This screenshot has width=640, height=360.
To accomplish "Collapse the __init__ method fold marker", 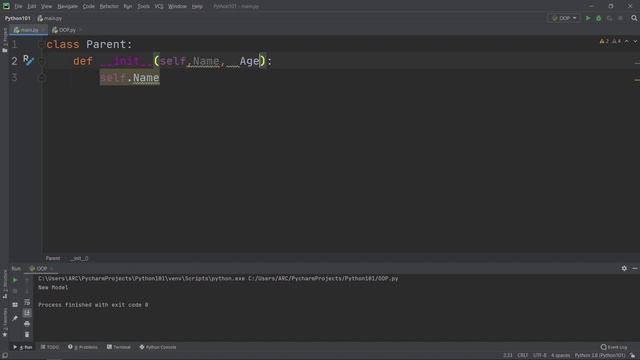I will pos(41,61).
